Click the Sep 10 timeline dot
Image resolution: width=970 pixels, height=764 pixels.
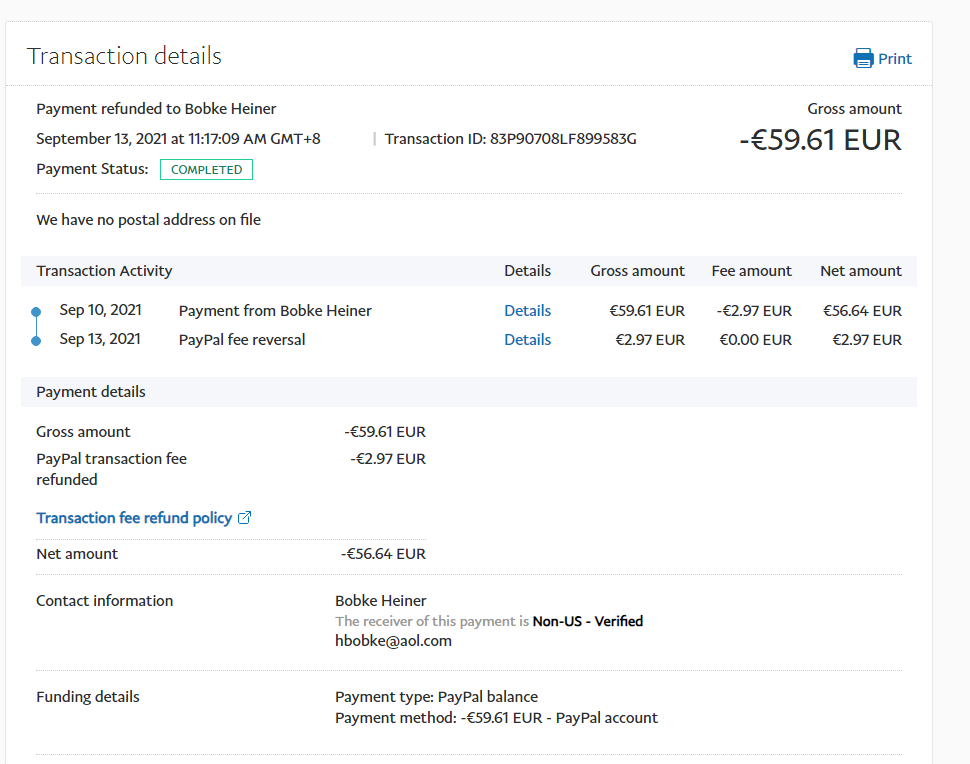point(37,312)
